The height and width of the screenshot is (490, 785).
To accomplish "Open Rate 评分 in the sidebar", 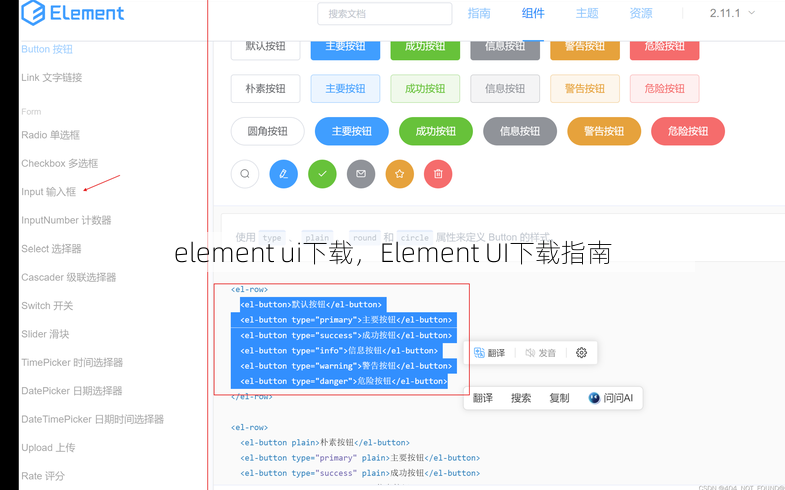I will click(43, 476).
